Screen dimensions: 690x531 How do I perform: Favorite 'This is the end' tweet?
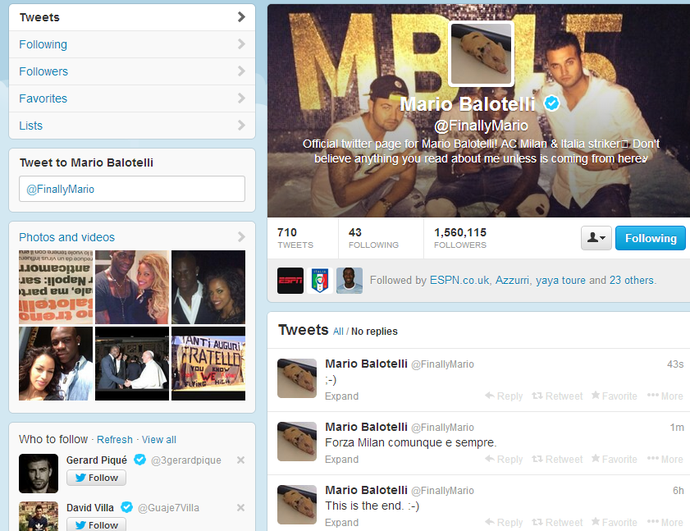point(614,523)
